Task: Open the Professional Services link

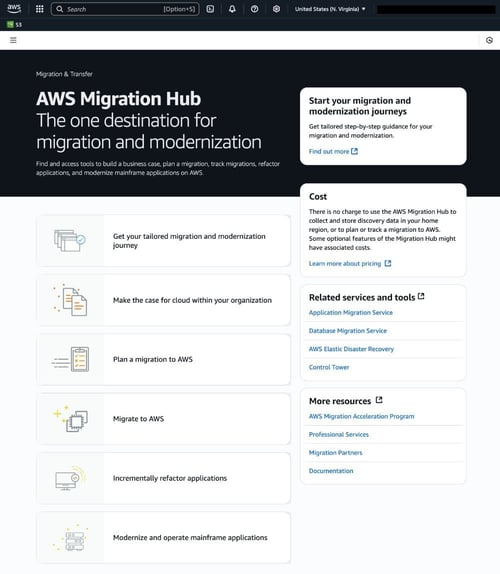Action: [339, 435]
